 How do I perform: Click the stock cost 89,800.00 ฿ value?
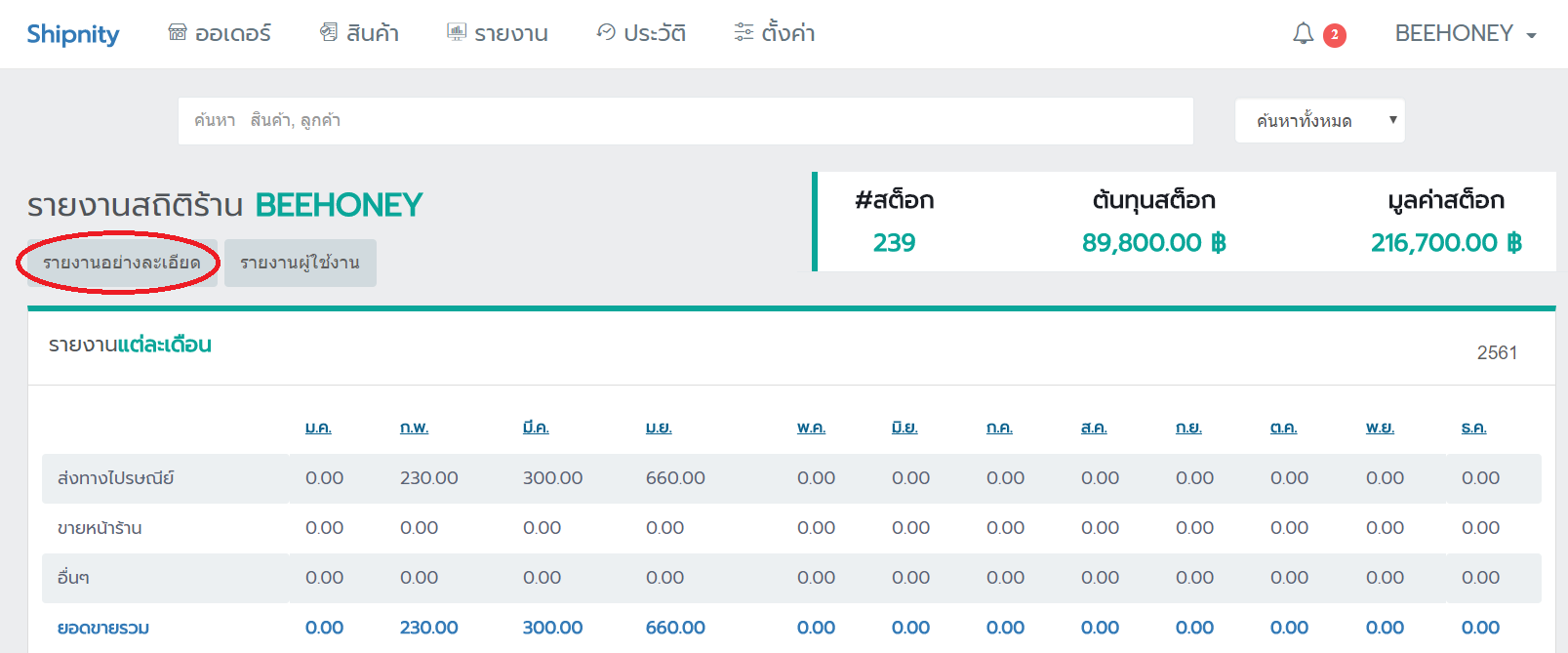[1154, 243]
